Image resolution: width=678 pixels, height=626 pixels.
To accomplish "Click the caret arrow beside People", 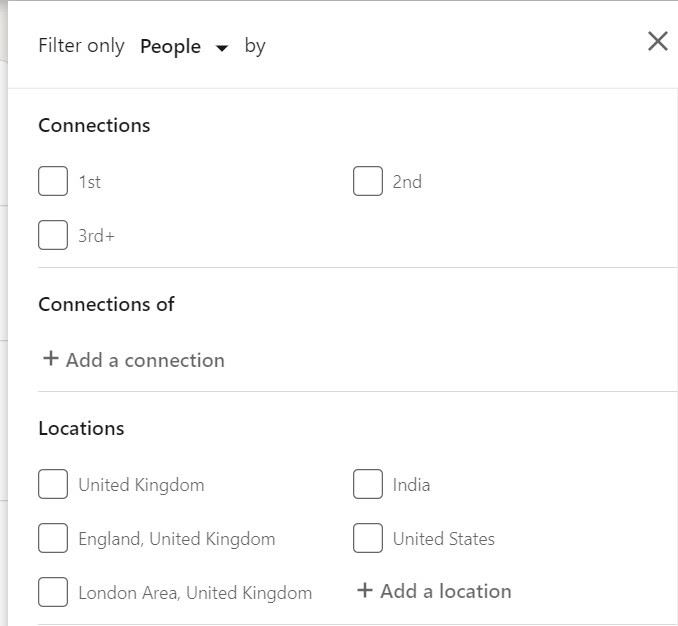I will coord(222,48).
